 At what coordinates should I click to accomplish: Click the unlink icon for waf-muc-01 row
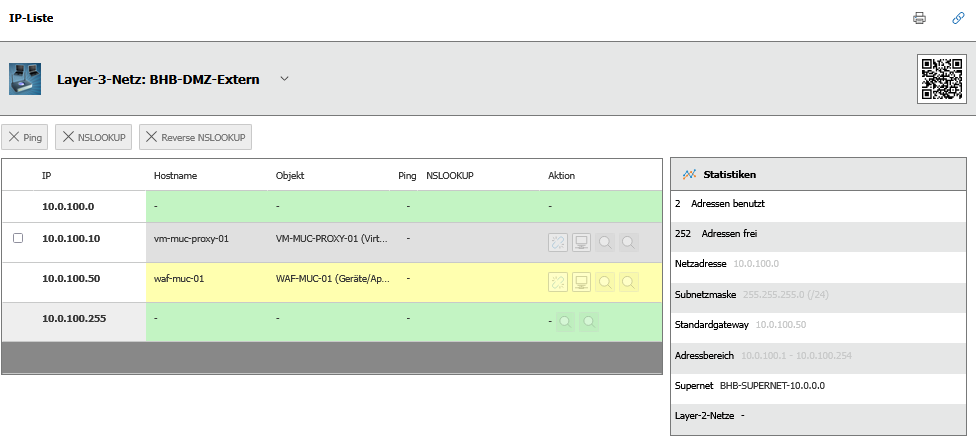pyautogui.click(x=558, y=282)
